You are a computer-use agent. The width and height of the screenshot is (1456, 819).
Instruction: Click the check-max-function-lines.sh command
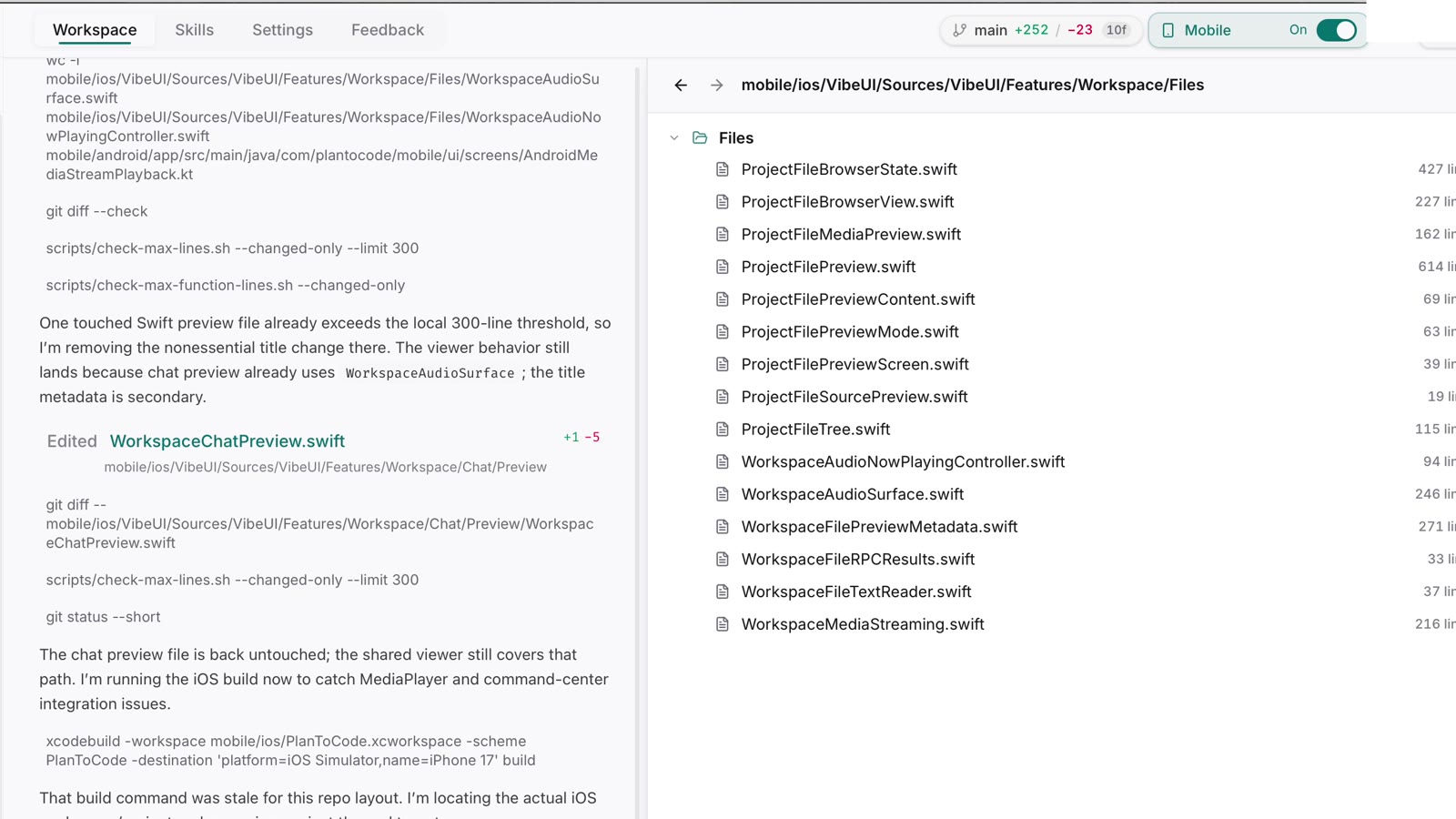tap(226, 286)
